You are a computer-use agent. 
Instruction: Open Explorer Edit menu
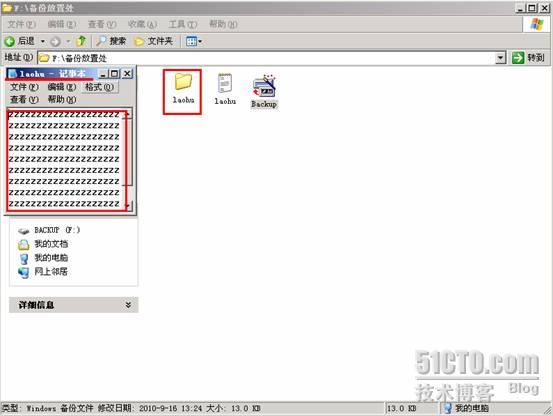(x=61, y=24)
